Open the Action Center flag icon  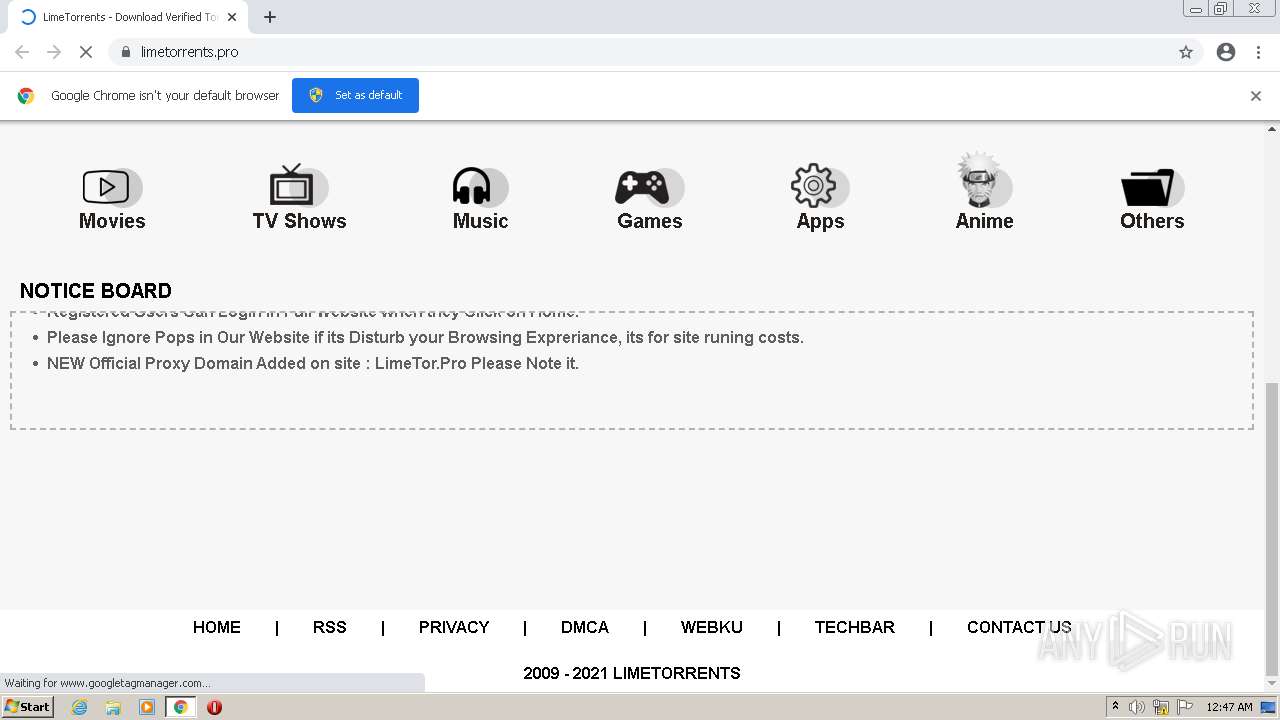1185,707
